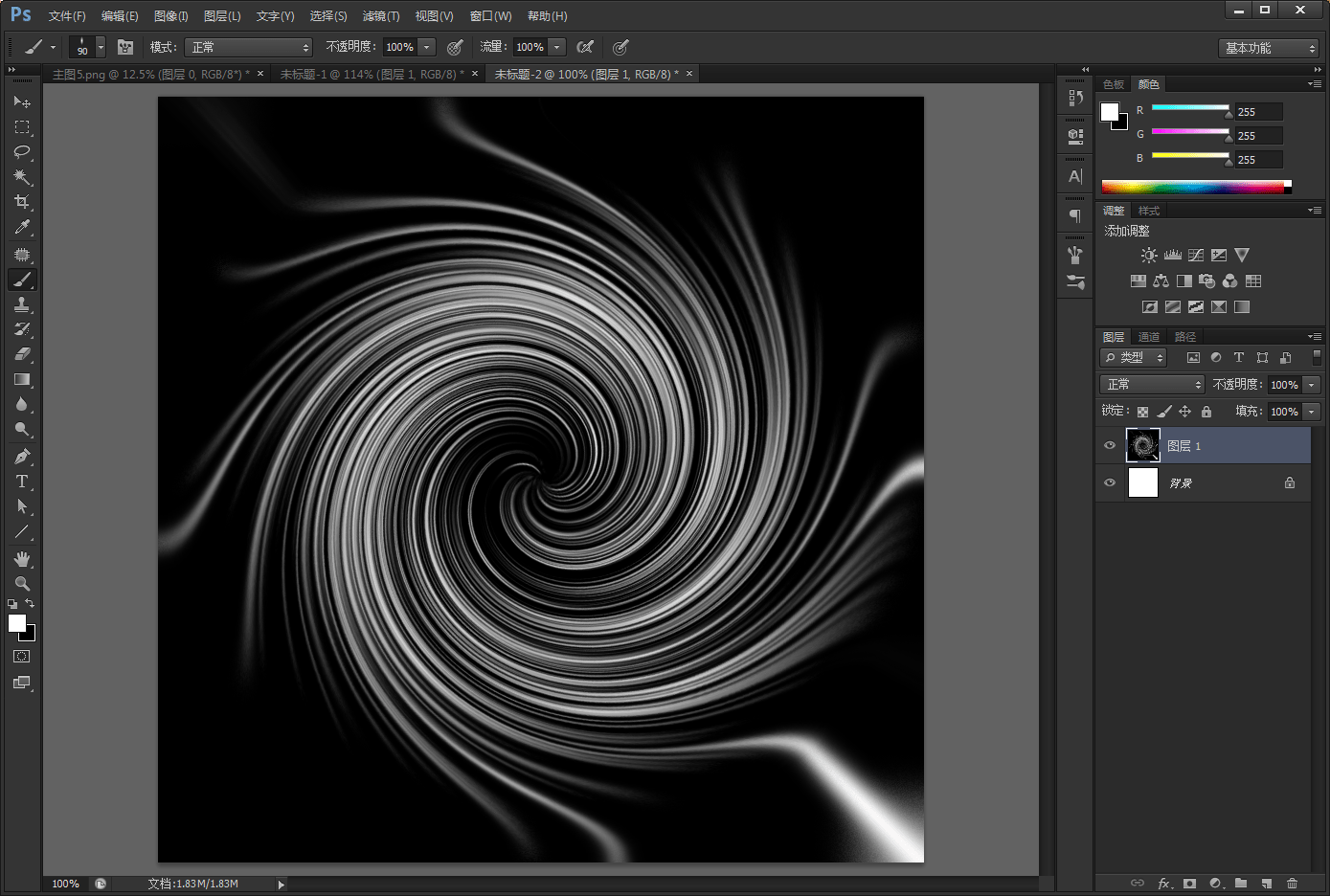Select the Line shape tool
Screen dimensions: 1330x896
[x=22, y=531]
